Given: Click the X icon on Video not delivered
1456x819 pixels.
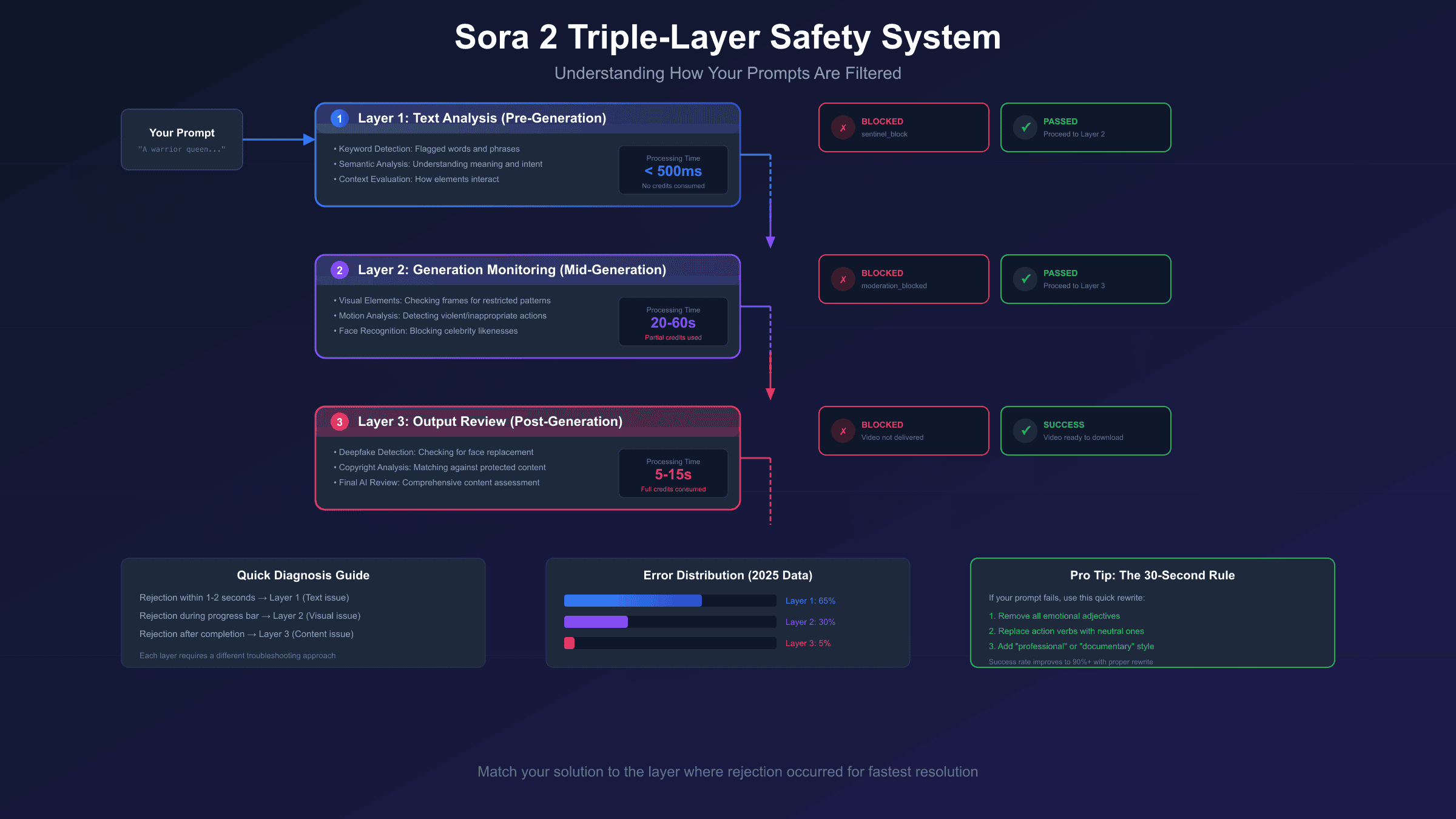Looking at the screenshot, I should 843,431.
